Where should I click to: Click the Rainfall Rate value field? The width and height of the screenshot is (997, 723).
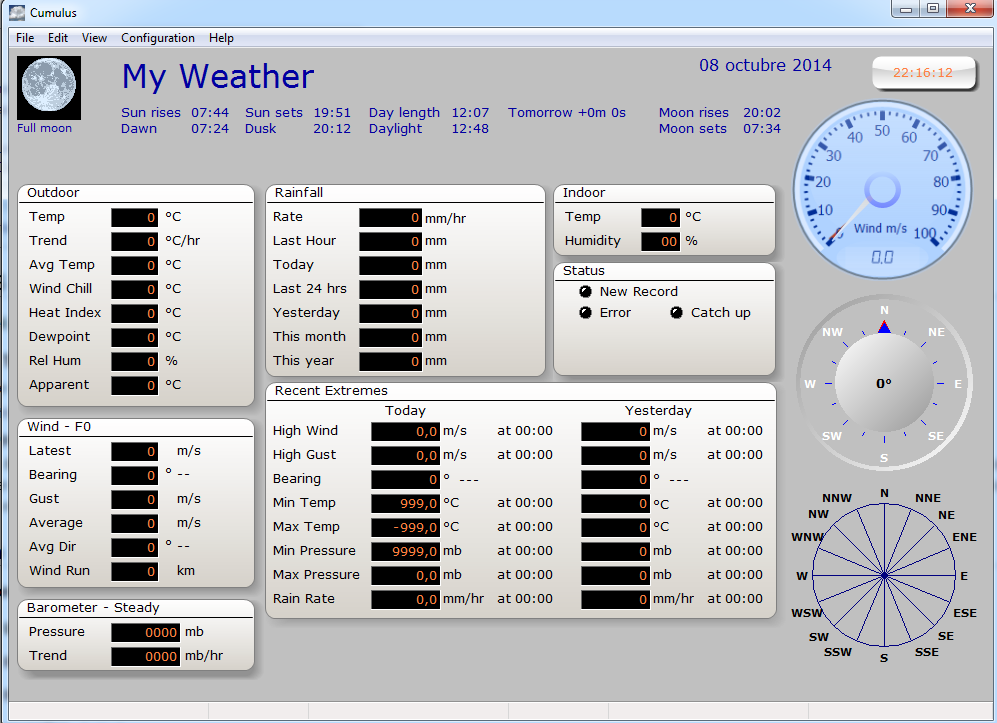pyautogui.click(x=390, y=217)
